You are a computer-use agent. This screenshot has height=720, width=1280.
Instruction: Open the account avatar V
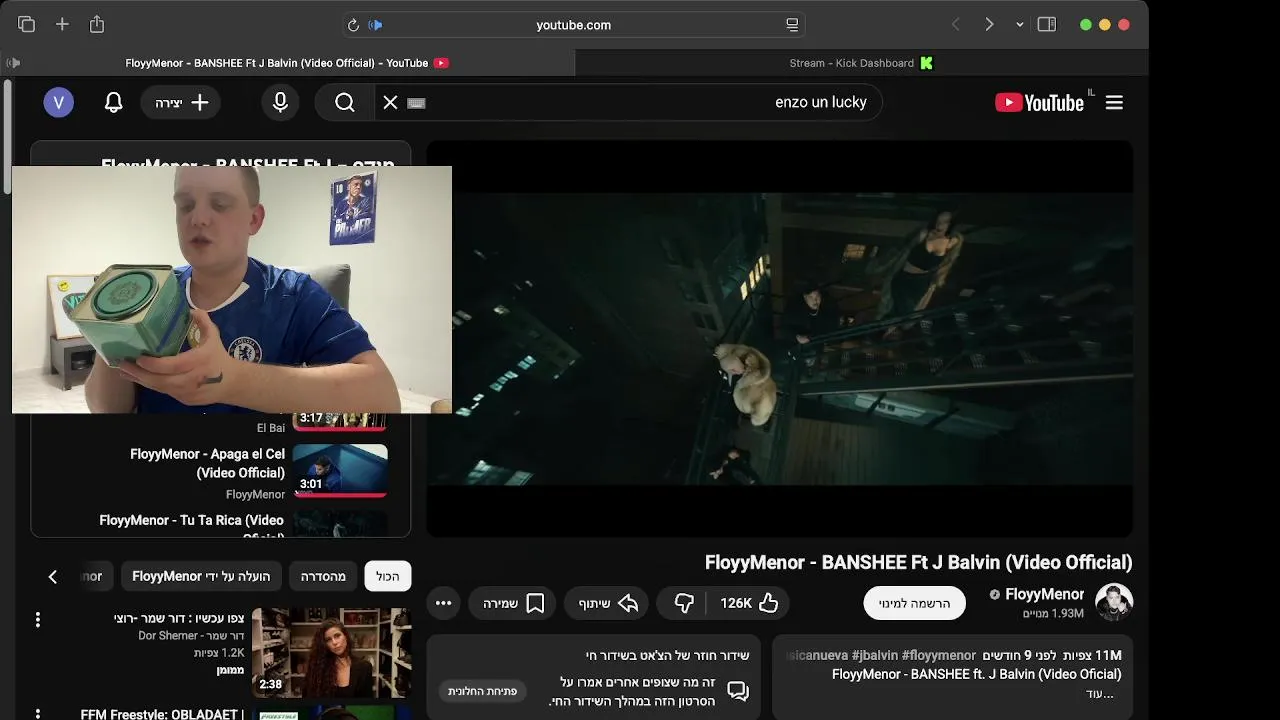(x=58, y=102)
